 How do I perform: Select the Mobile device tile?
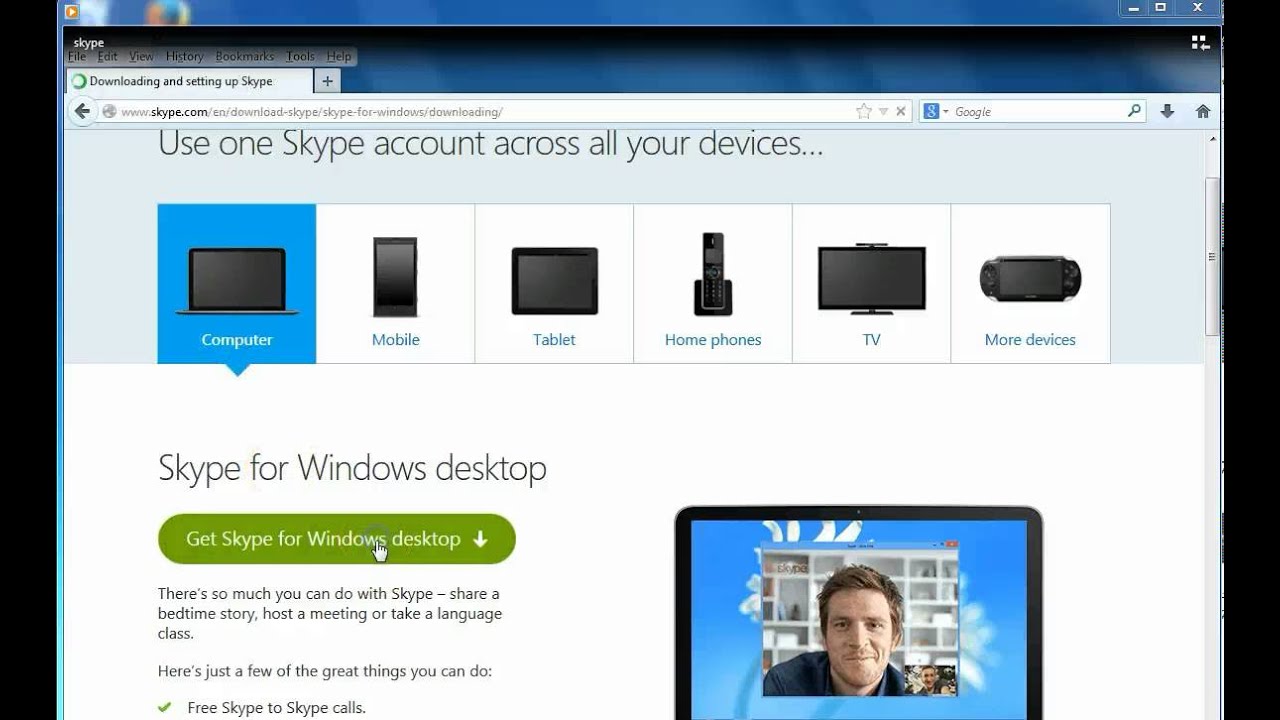(x=395, y=284)
